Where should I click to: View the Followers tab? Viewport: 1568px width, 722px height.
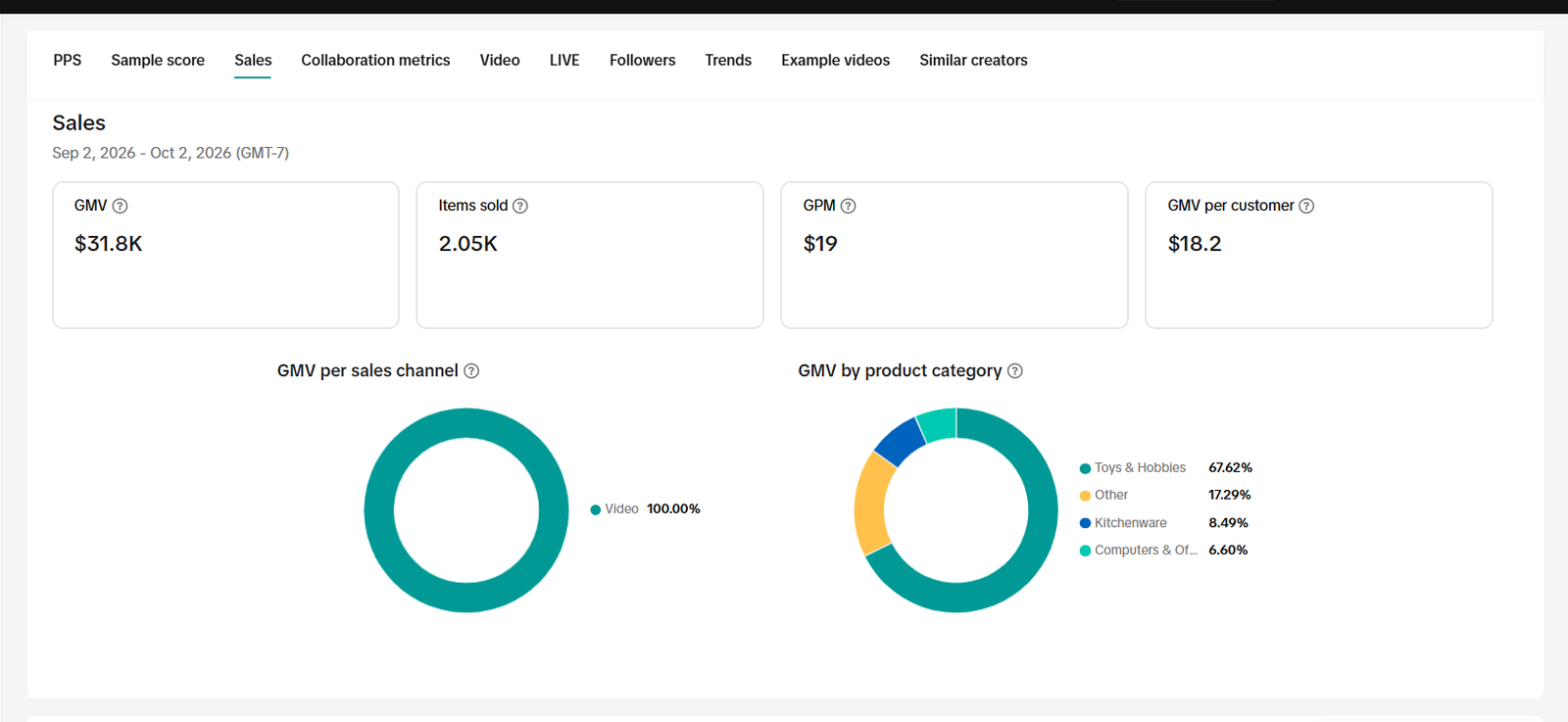point(642,60)
